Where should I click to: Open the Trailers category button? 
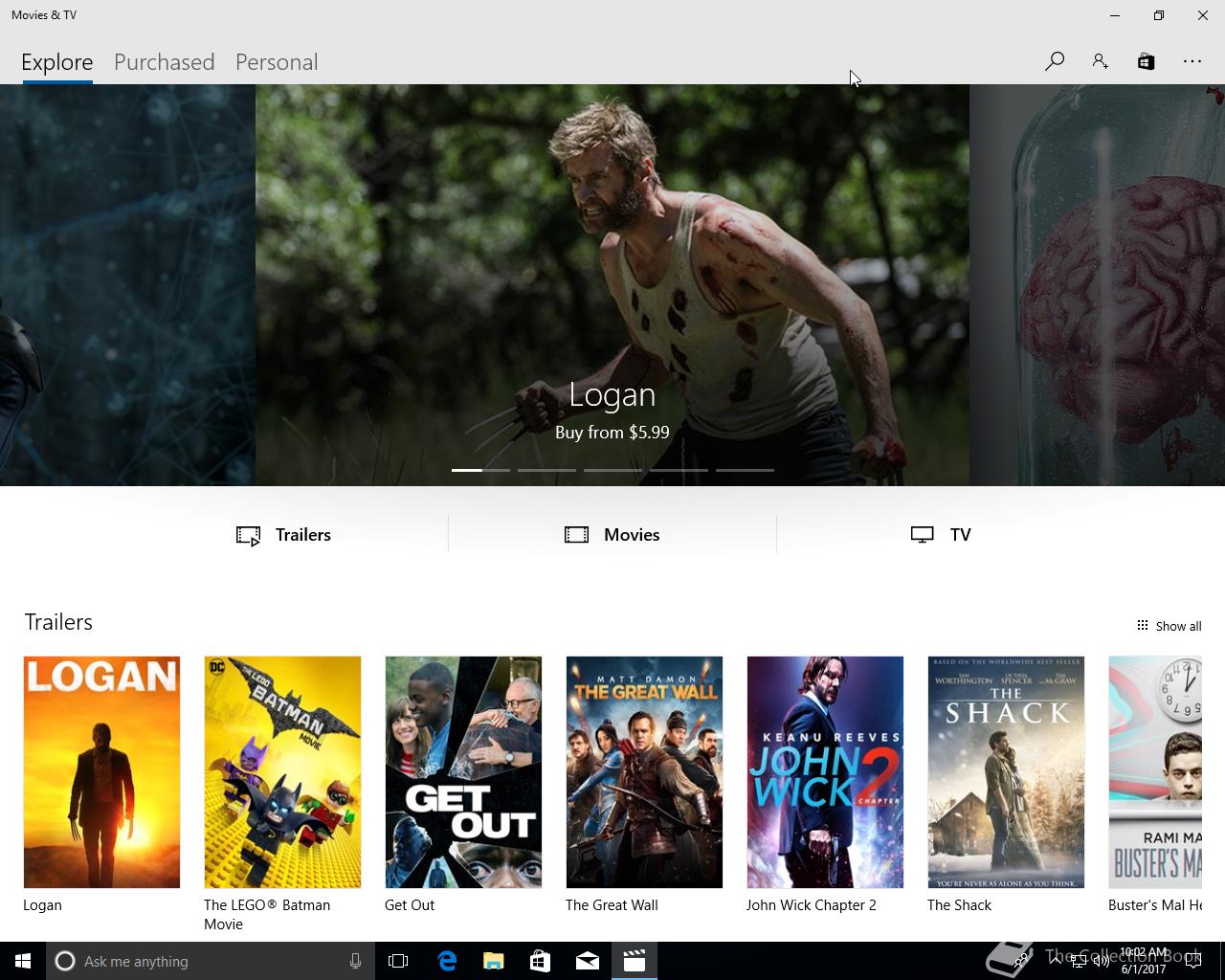[x=284, y=535]
